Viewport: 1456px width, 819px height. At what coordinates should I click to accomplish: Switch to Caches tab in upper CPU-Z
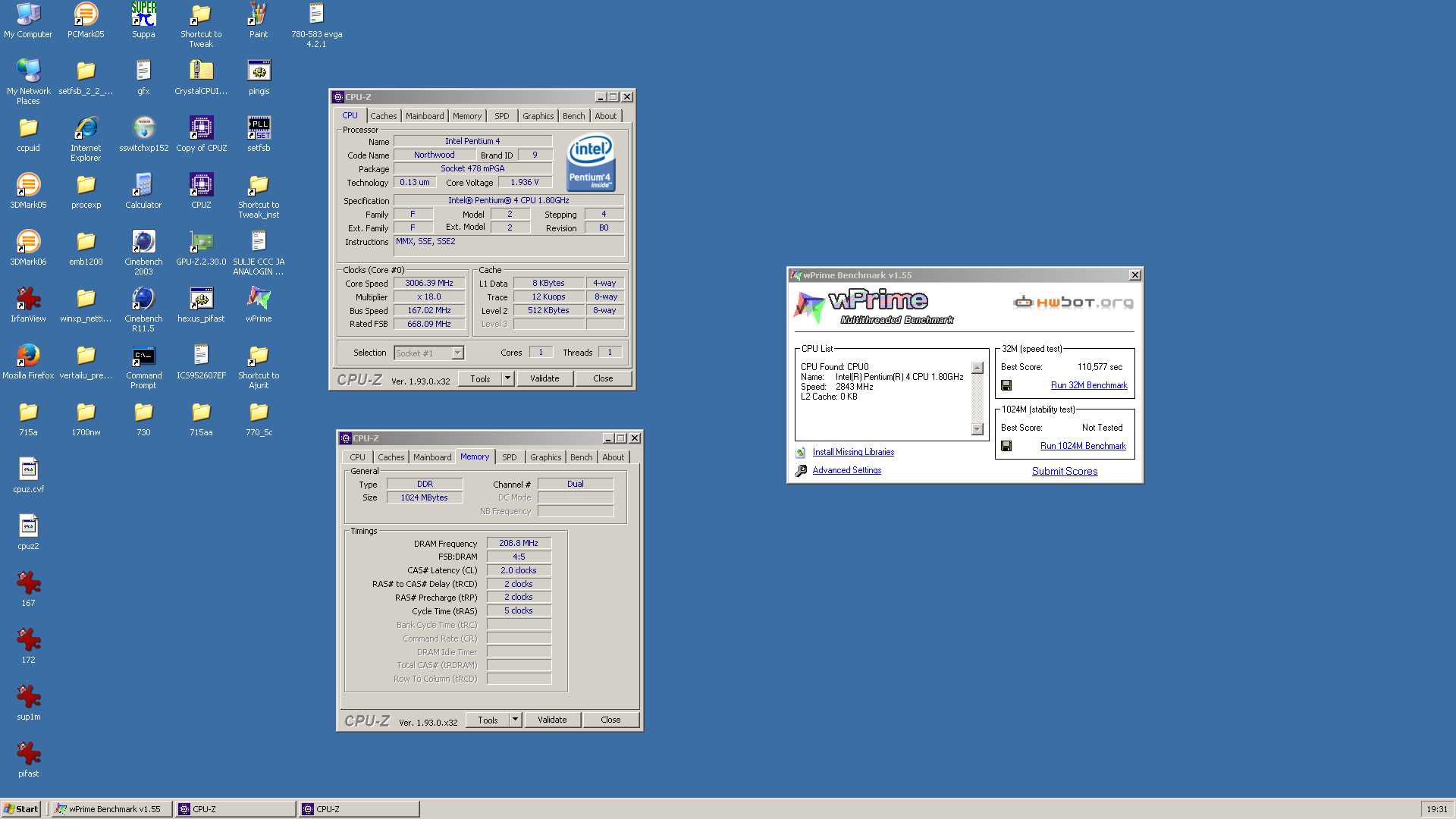384,116
